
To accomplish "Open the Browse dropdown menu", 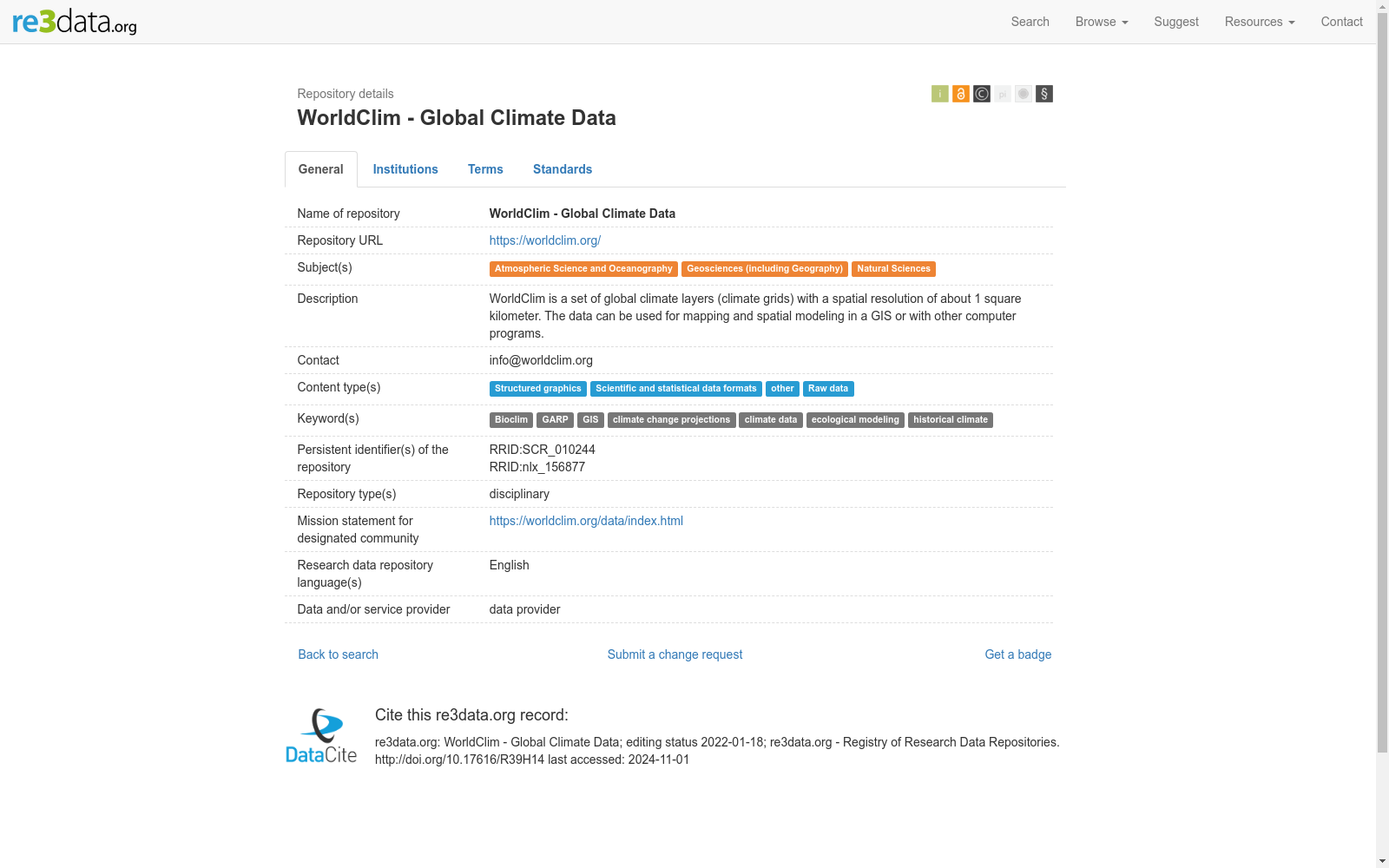I will [x=1101, y=22].
